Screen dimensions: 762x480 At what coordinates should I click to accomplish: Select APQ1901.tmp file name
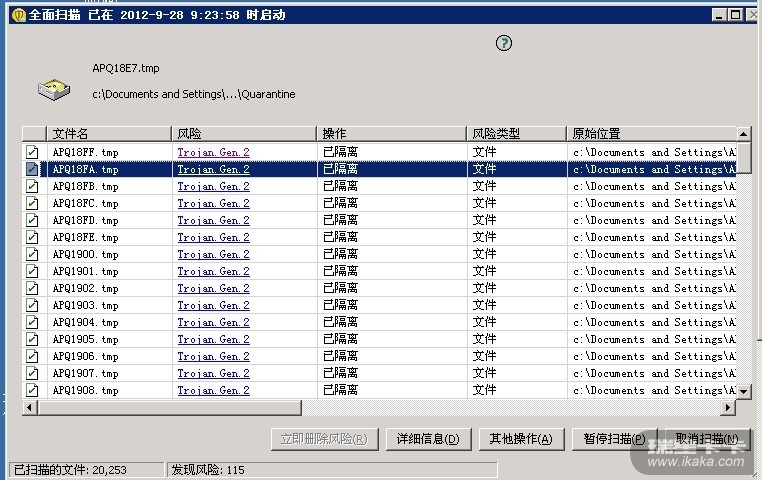86,272
